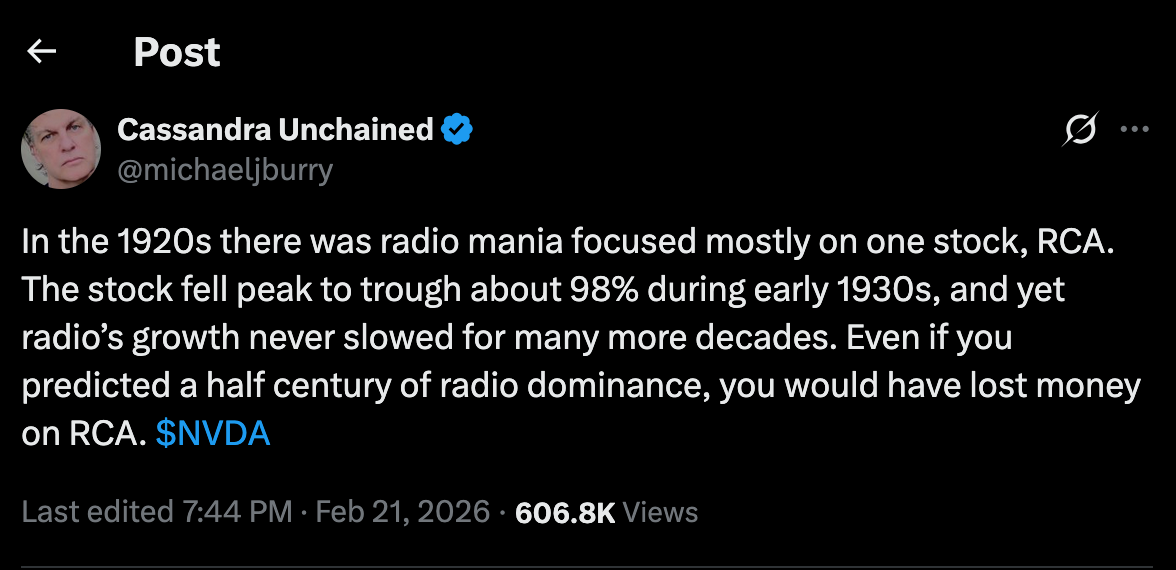The height and width of the screenshot is (570, 1176).
Task: Click the display name "Cassandra Unchained"
Action: pyautogui.click(x=275, y=130)
